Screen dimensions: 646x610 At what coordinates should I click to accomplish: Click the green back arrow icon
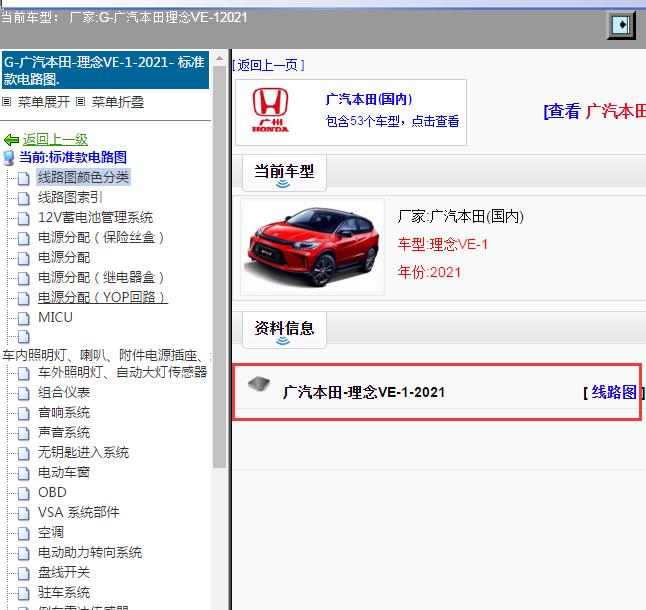coord(12,140)
